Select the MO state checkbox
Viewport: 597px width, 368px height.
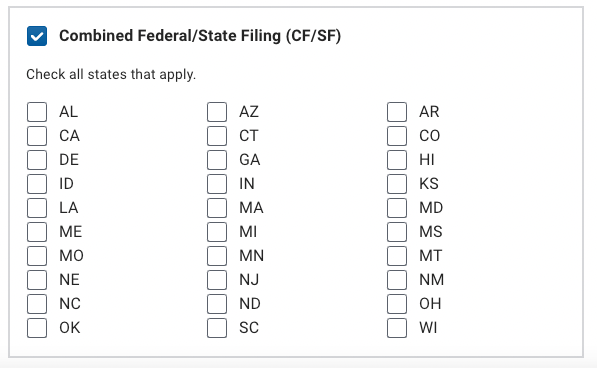(37, 256)
